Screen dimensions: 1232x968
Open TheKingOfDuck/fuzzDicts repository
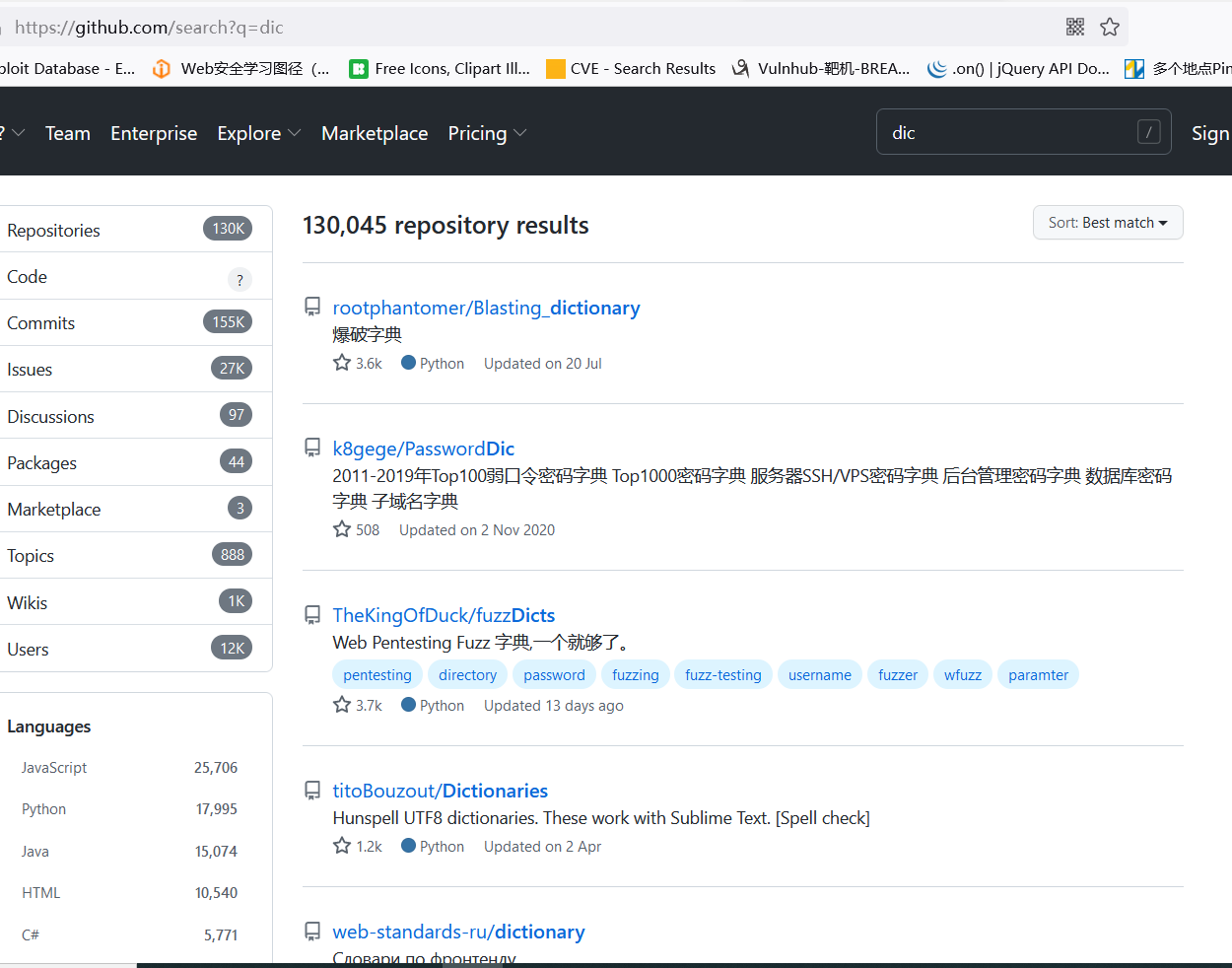pos(444,615)
